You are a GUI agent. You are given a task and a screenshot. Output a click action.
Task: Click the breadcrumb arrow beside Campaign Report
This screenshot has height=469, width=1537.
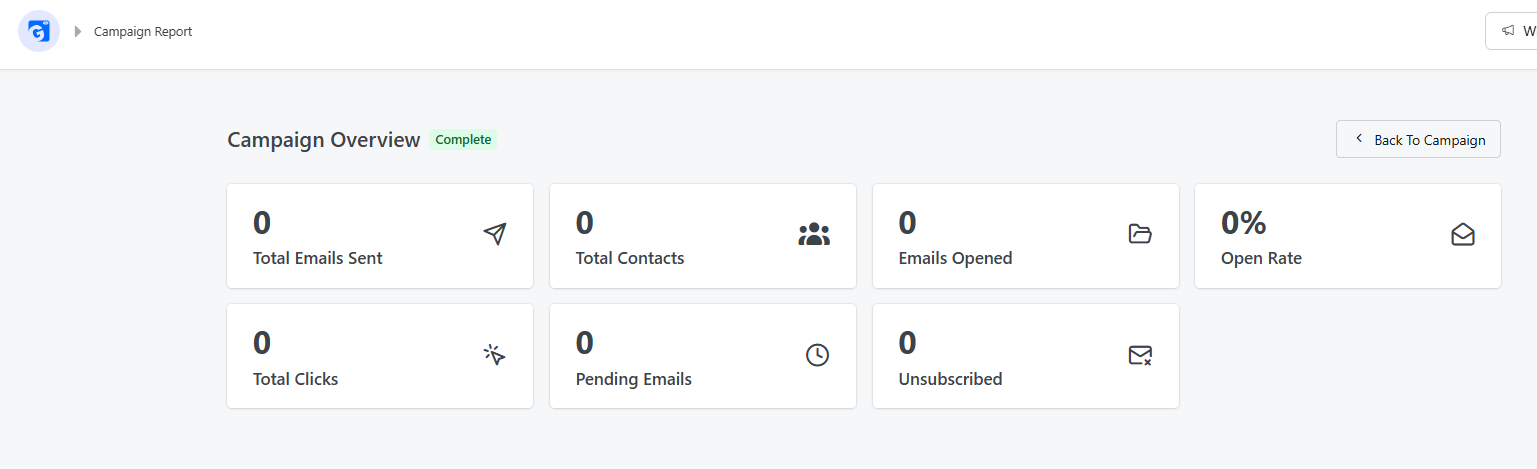point(78,32)
